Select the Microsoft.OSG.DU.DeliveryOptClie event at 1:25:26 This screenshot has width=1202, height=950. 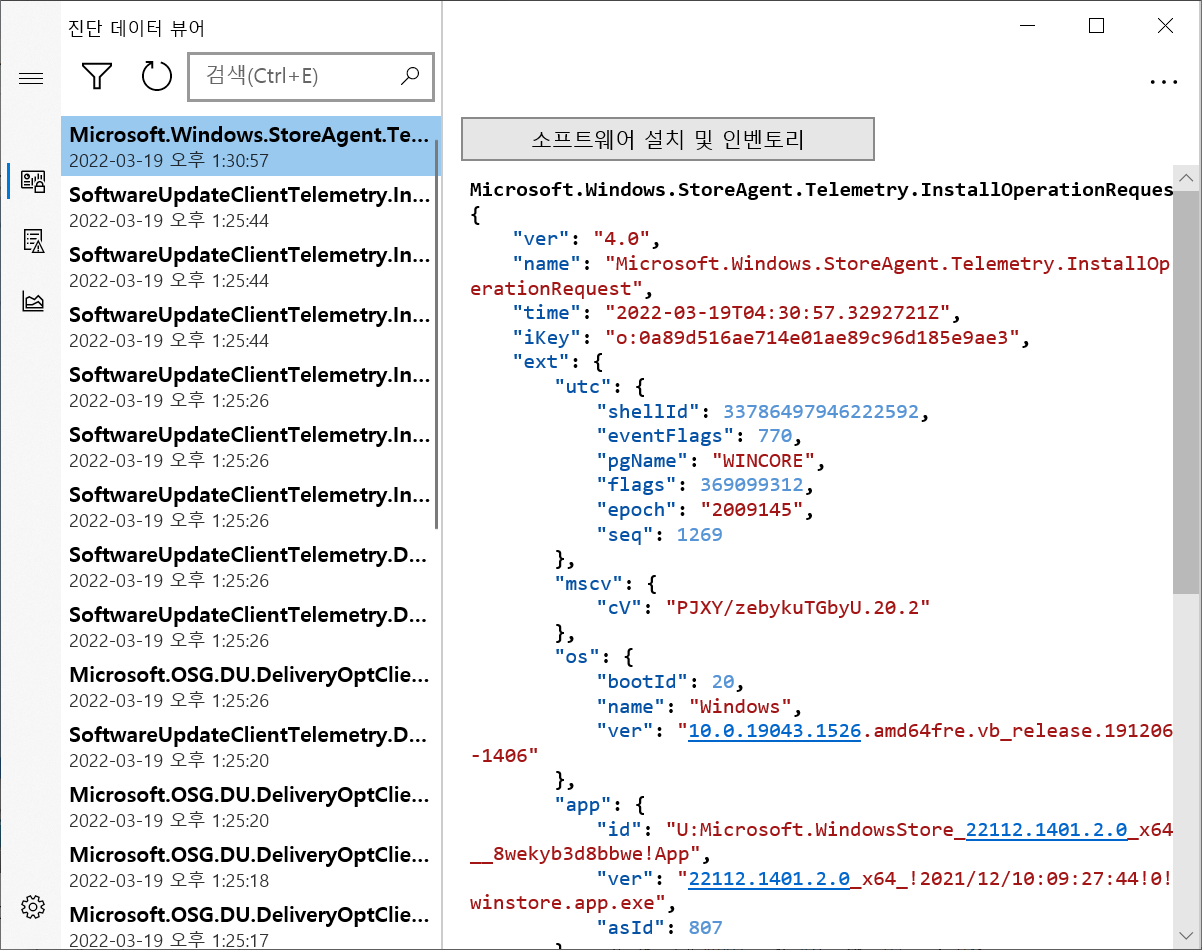[x=250, y=687]
